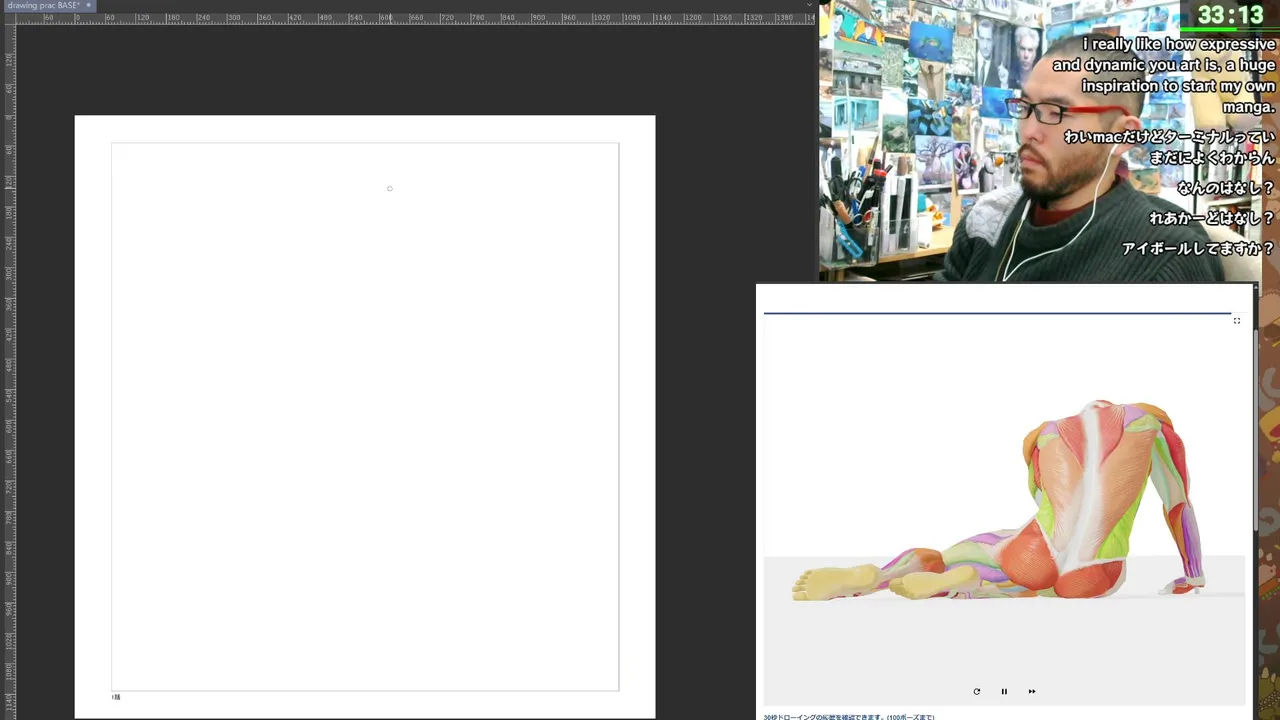Switch to the 'drawing prac BASE' document tab
The width and height of the screenshot is (1280, 720).
click(44, 6)
